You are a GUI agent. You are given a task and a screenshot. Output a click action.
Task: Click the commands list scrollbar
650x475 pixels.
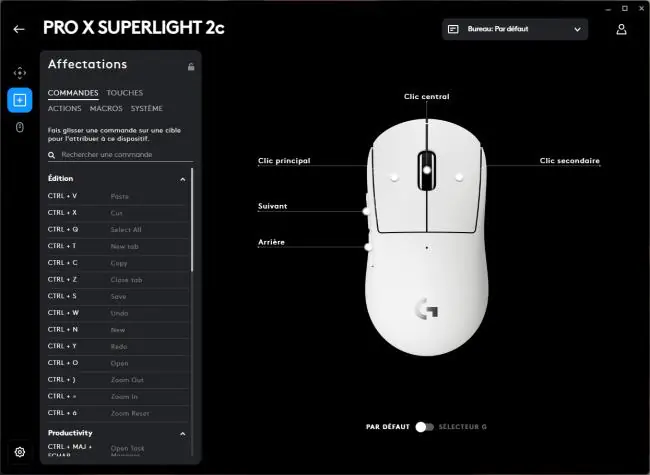pyautogui.click(x=192, y=220)
